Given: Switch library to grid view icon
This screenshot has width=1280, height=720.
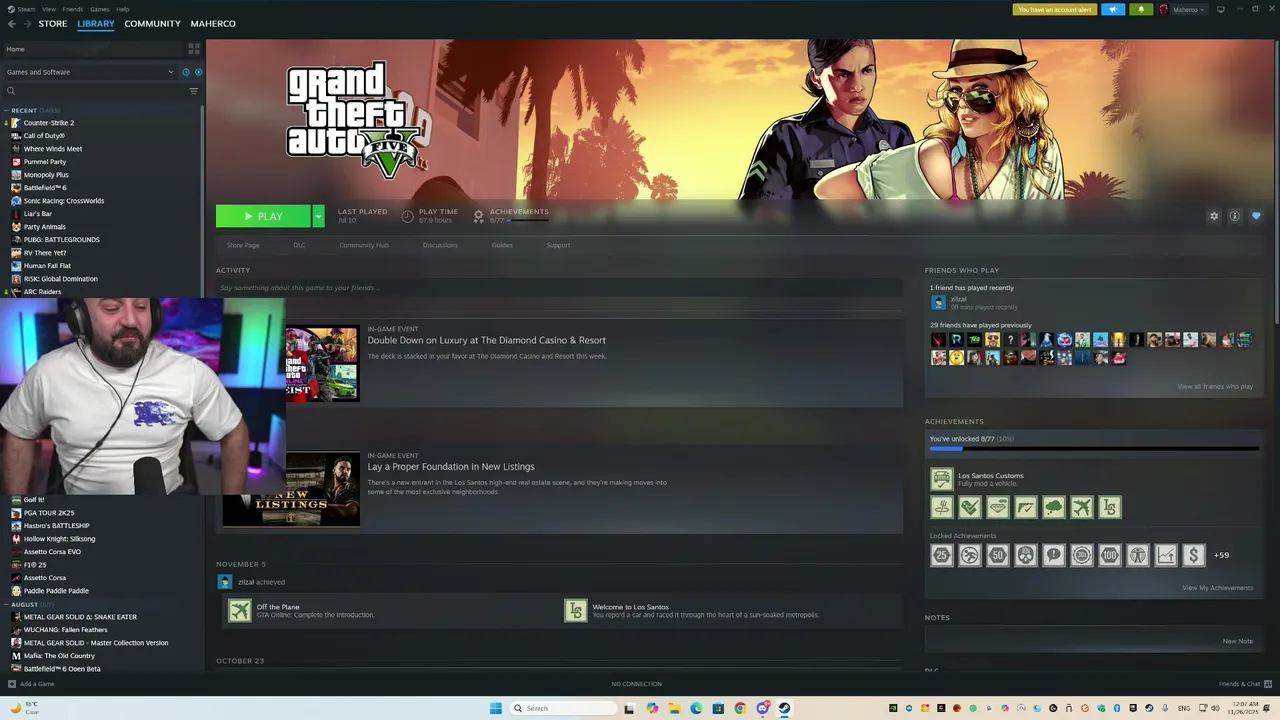Looking at the screenshot, I should tap(194, 48).
